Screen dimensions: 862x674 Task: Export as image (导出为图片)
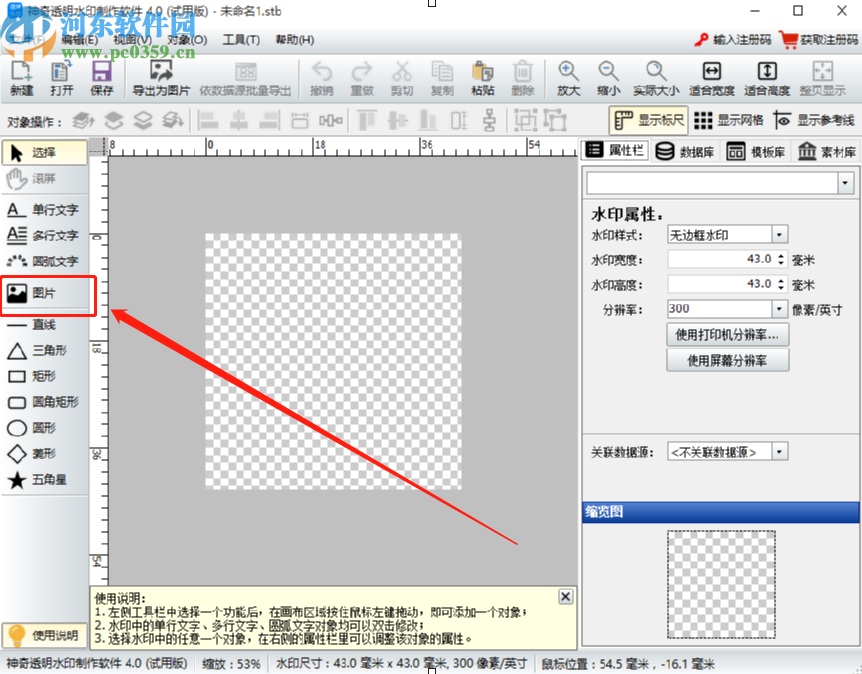pos(161,79)
